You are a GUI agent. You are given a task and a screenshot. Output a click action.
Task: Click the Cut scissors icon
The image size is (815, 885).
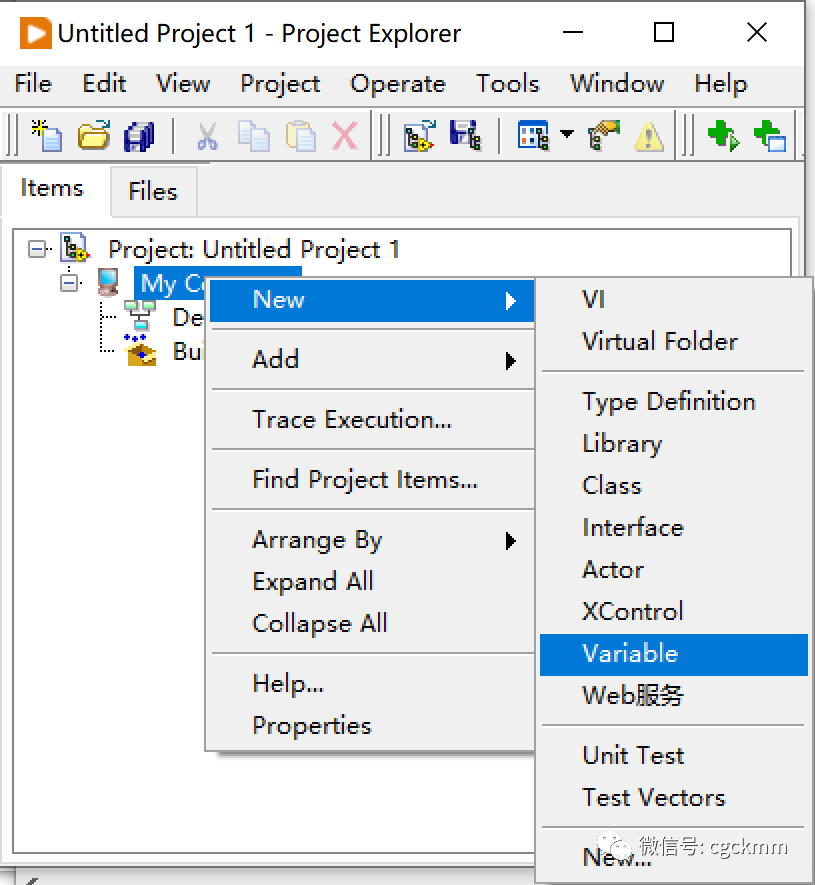207,135
